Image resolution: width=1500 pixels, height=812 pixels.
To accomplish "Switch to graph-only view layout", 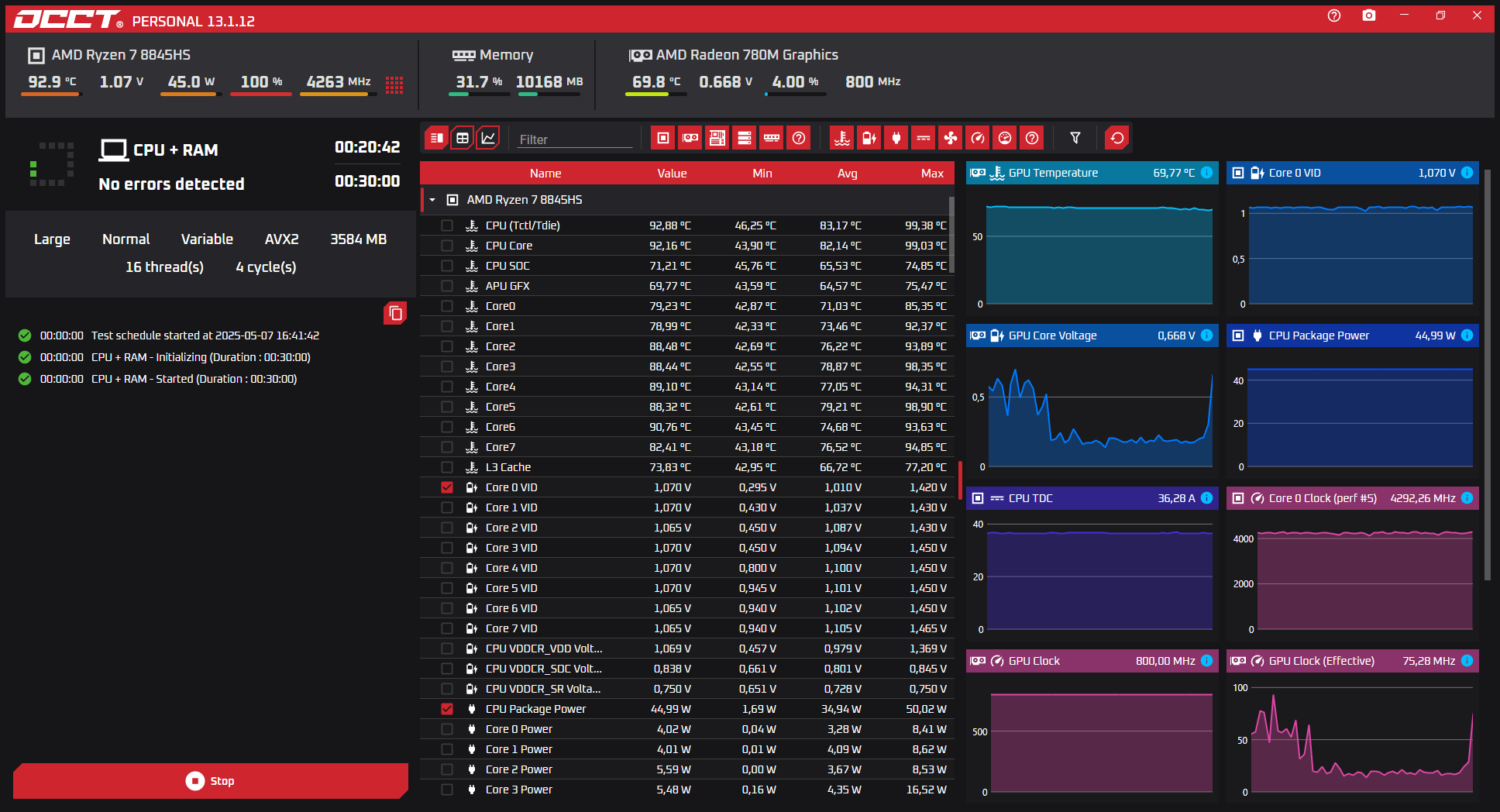I will pos(488,138).
